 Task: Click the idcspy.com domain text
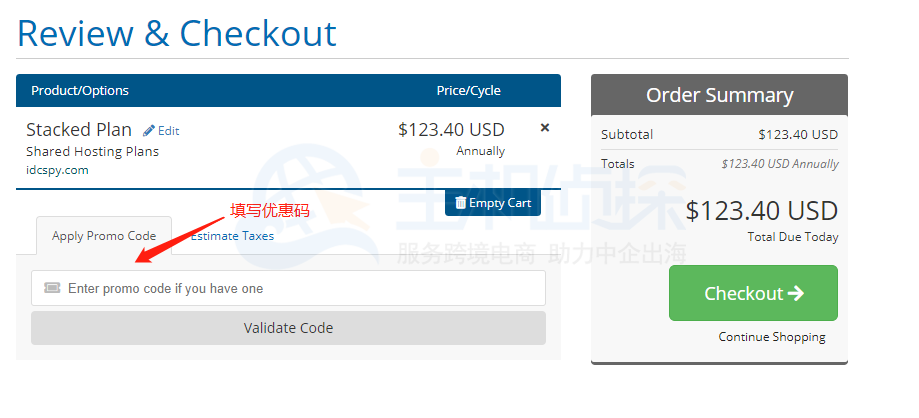point(57,170)
